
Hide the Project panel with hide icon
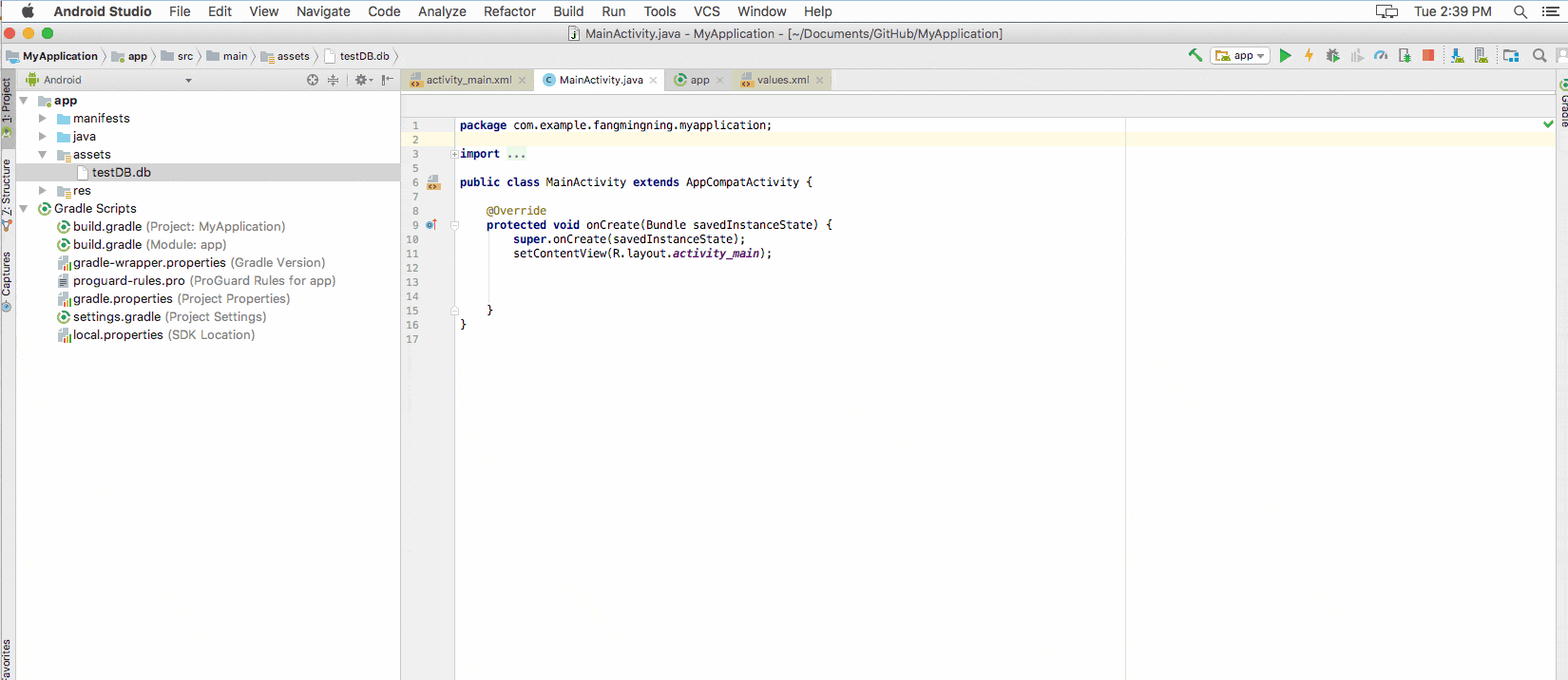pos(387,80)
